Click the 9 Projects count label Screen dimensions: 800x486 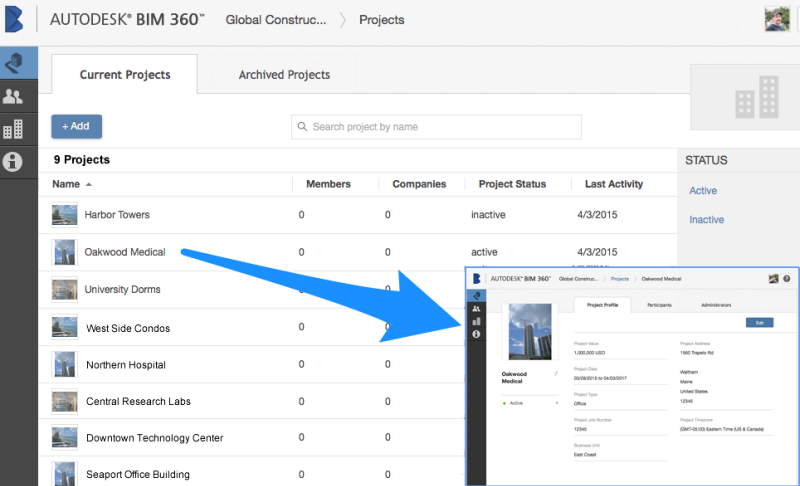pos(82,160)
